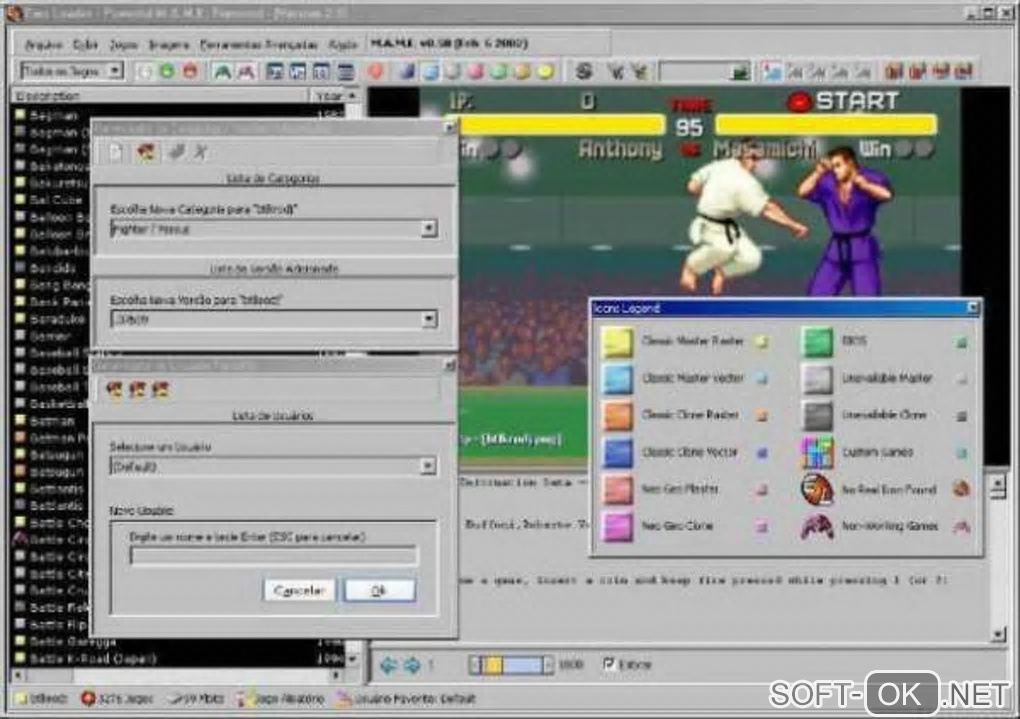
Task: Click the large No Real Icon Found icon
Action: 817,489
